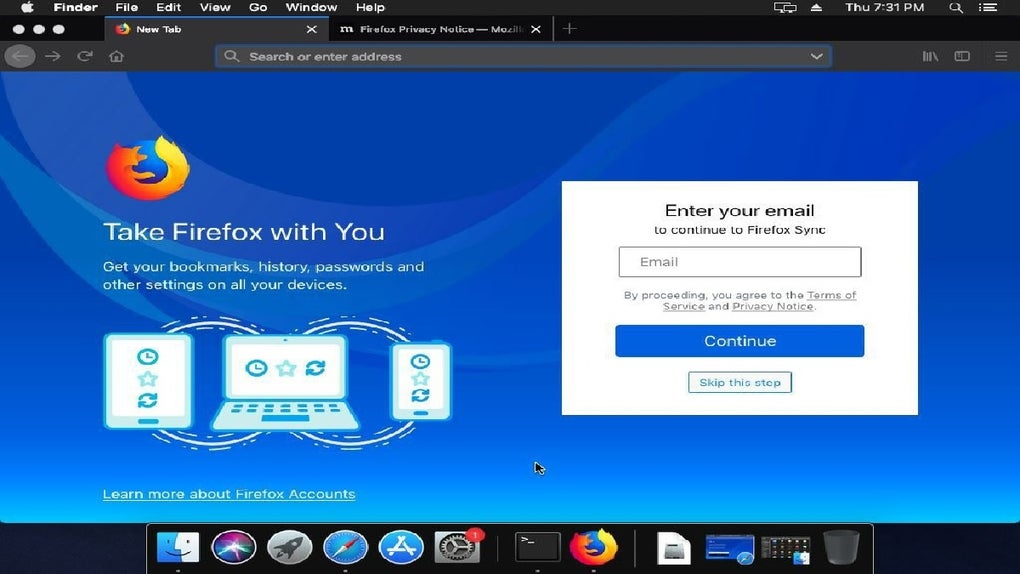Viewport: 1020px width, 574px height.
Task: Open Spotlight search in menu bar
Action: [956, 7]
